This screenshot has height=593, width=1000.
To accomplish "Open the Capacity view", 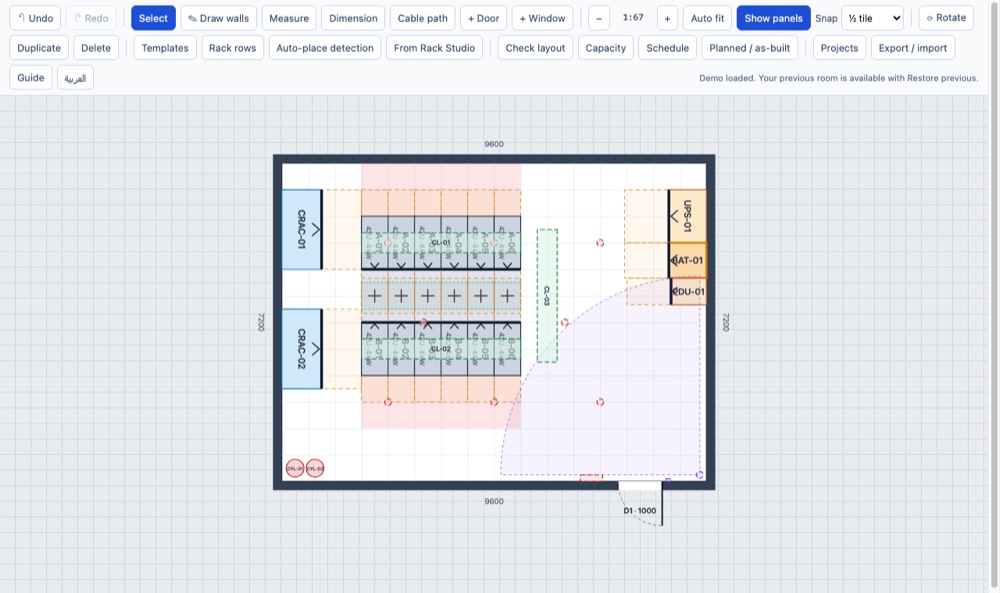I will (x=606, y=48).
